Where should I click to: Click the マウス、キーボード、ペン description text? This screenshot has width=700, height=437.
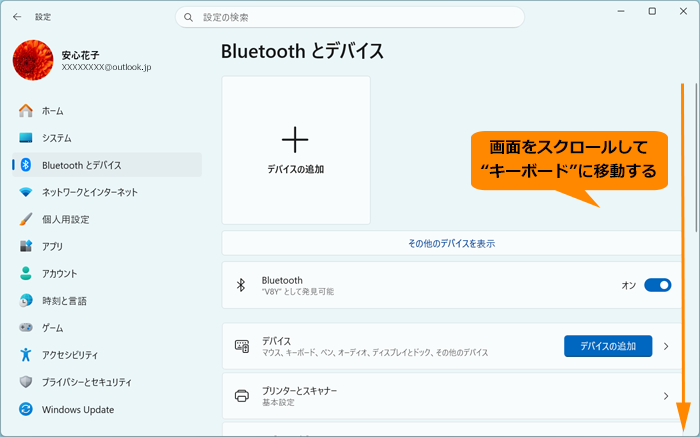375,353
